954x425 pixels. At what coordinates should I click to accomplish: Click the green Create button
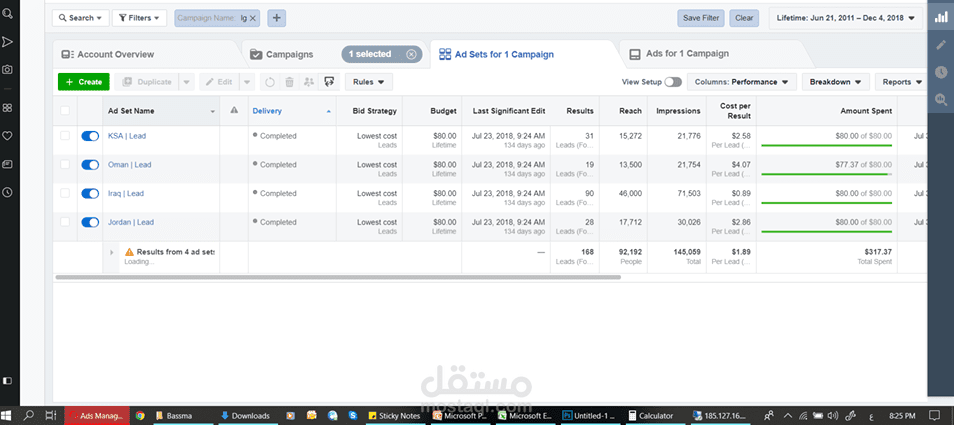click(x=84, y=82)
